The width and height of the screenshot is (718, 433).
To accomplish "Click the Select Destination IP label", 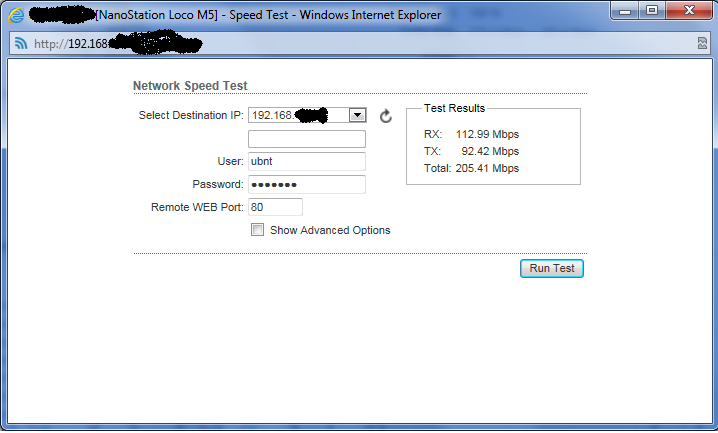I will click(x=191, y=115).
